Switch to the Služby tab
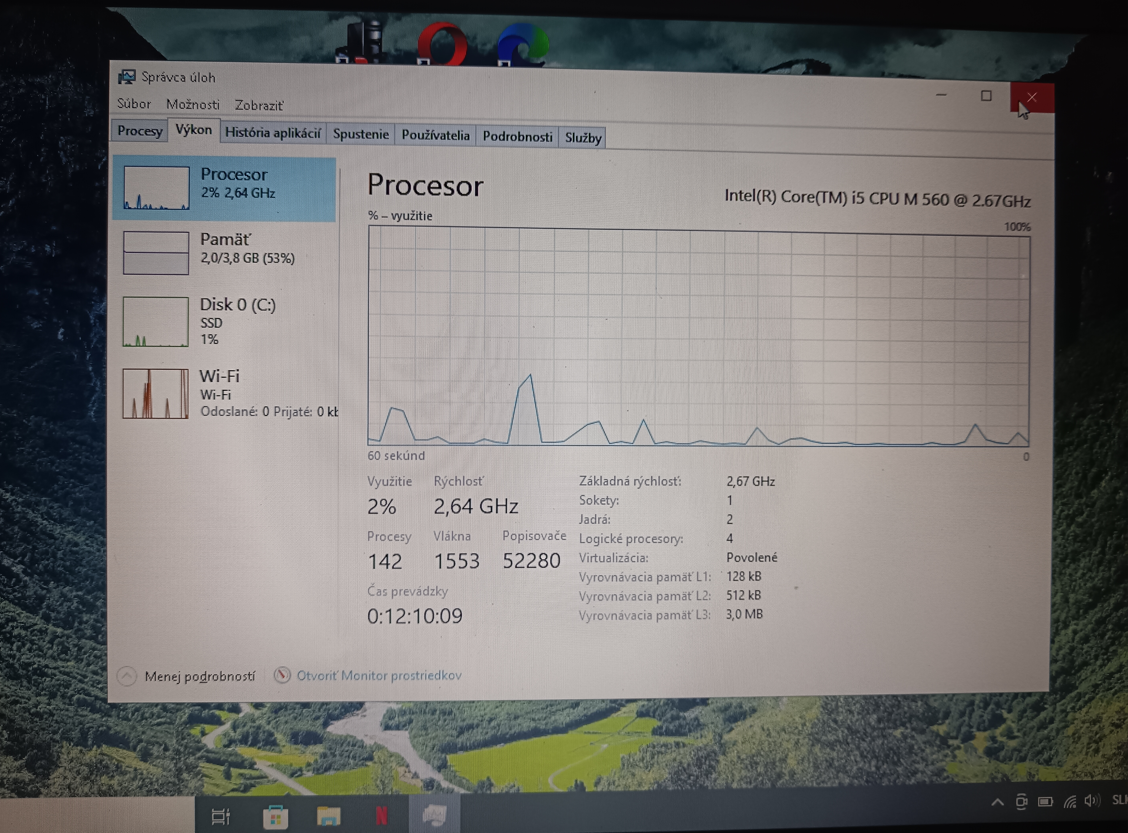Screen dimensions: 1128x833 (x=582, y=137)
